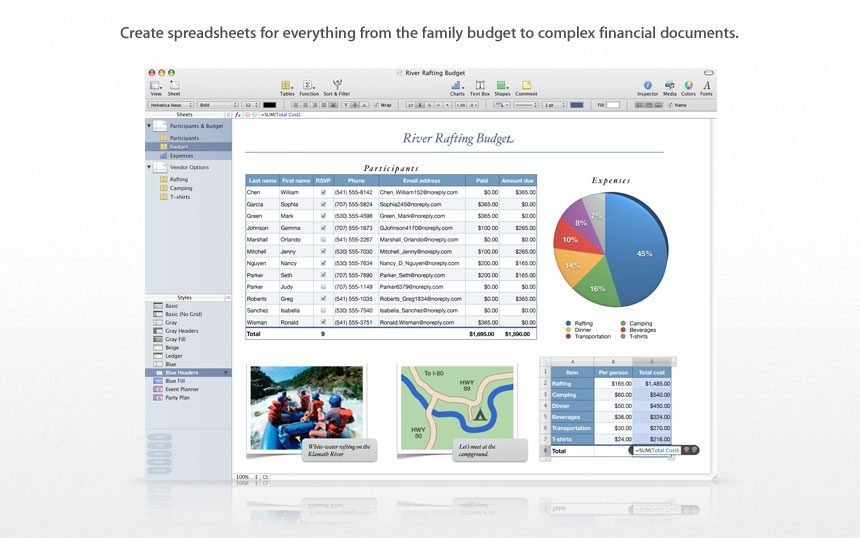
Task: Open the Bold typeface dropdown
Action: coord(218,105)
